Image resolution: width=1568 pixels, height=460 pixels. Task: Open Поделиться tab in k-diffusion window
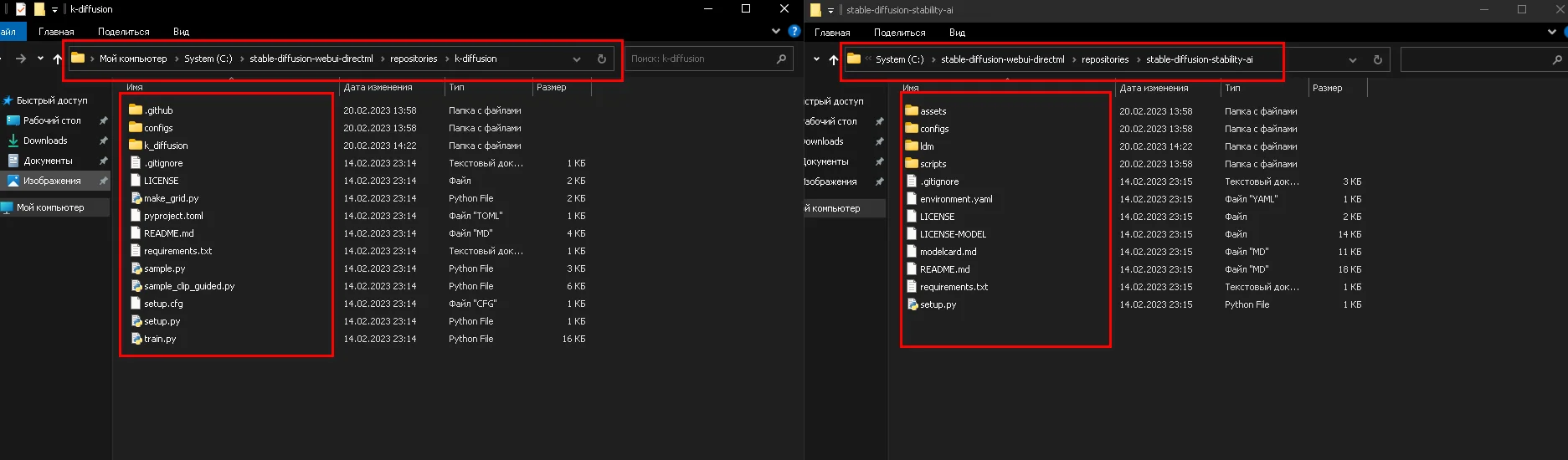point(124,32)
